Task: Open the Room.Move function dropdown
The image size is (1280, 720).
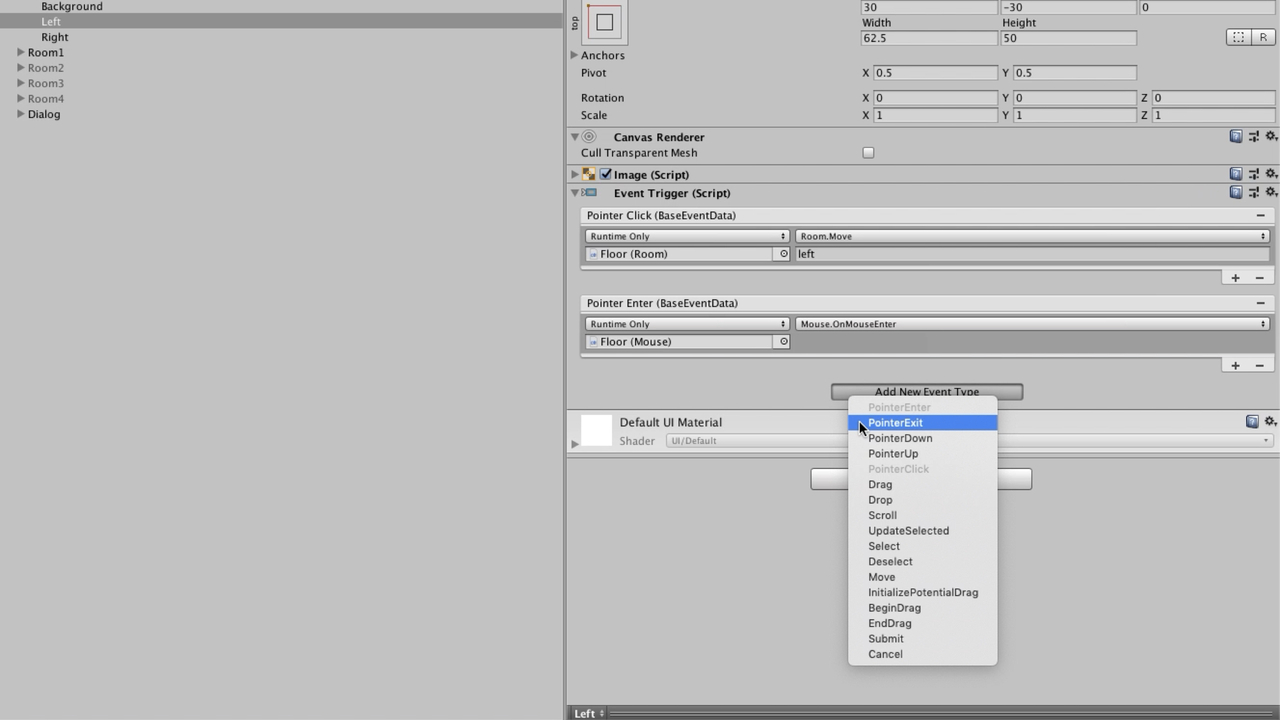Action: coord(1031,236)
